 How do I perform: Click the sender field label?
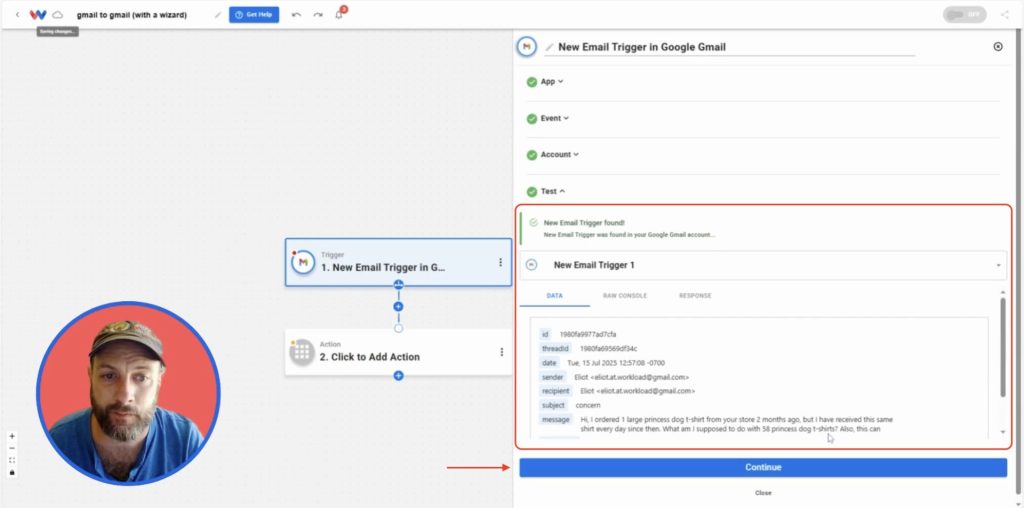point(552,377)
